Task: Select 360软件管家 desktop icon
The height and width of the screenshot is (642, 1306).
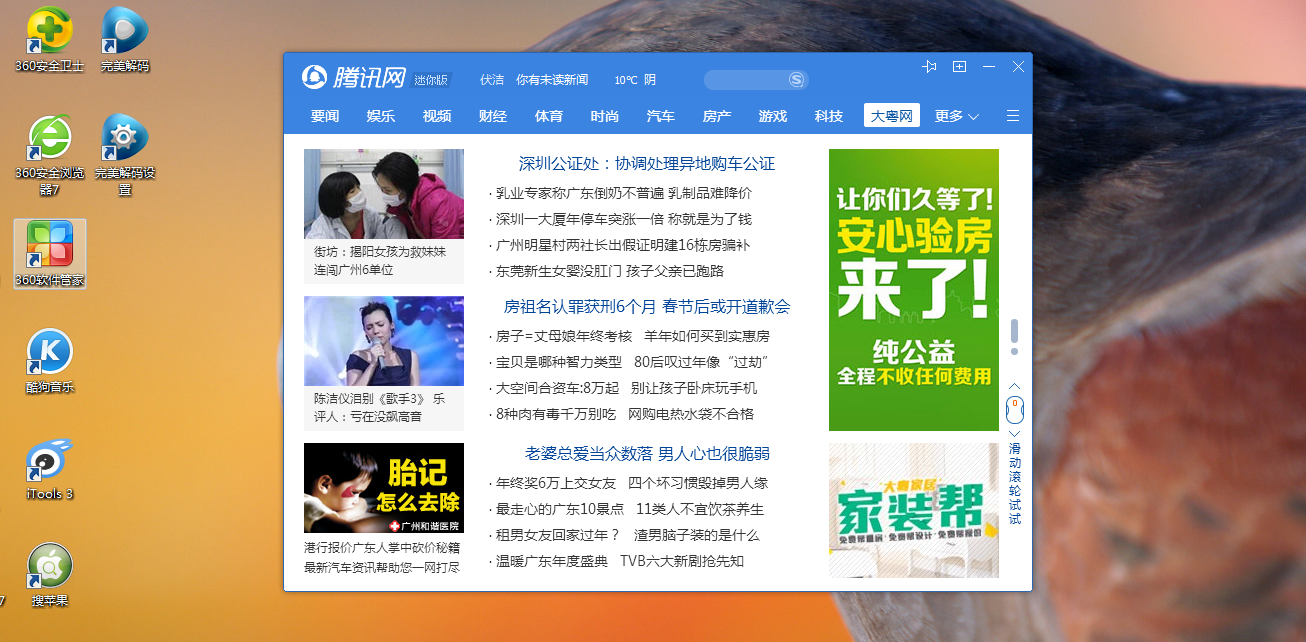Action: (50, 254)
